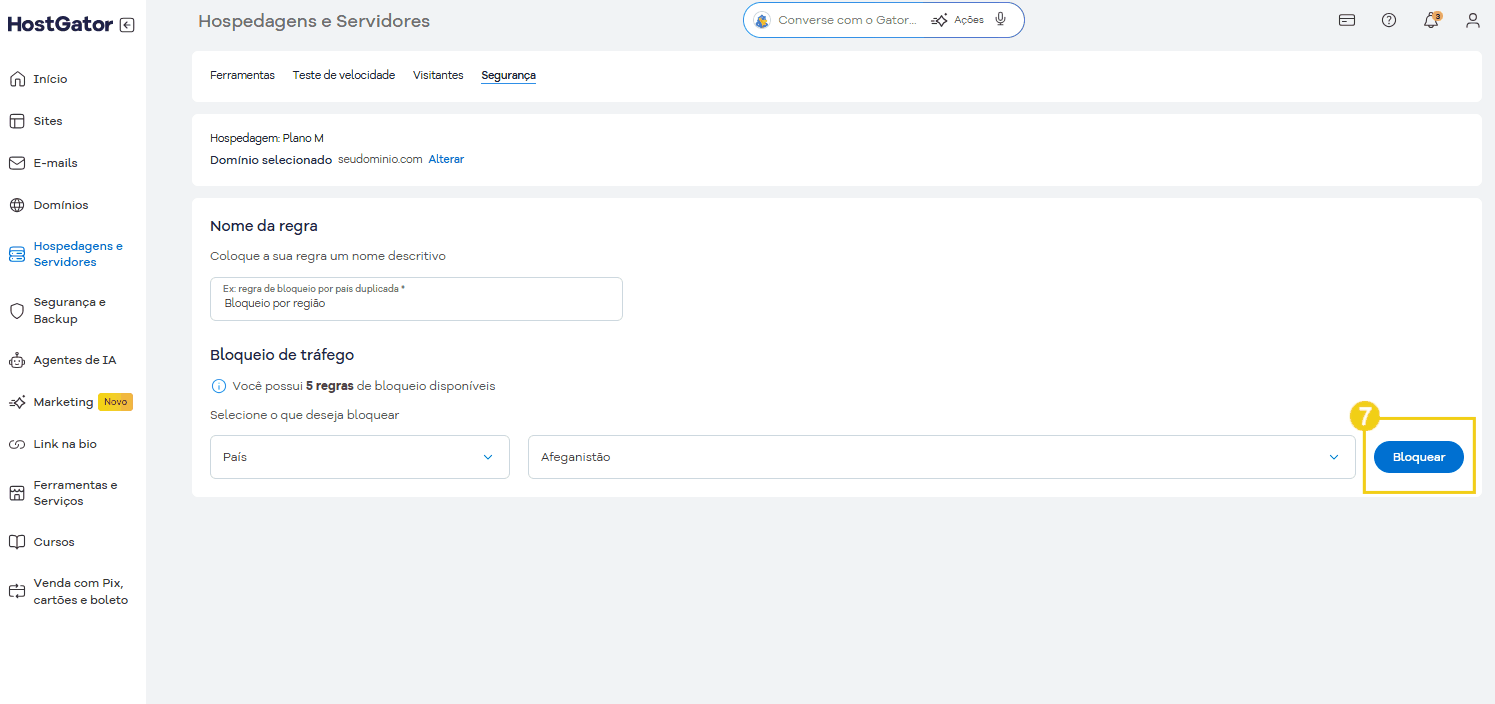Open notifications via the bell icon
Screen dimensions: 1495x704
1430,19
